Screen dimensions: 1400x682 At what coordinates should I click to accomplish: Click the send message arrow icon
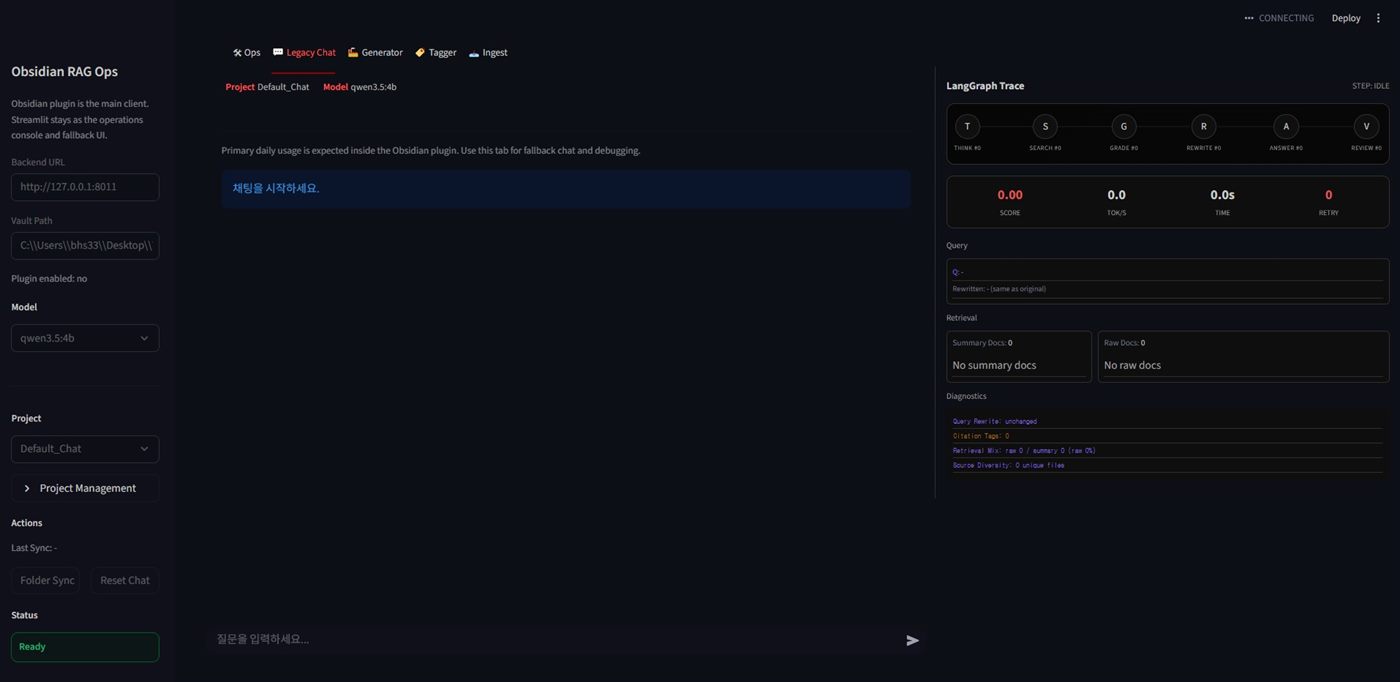tap(911, 639)
